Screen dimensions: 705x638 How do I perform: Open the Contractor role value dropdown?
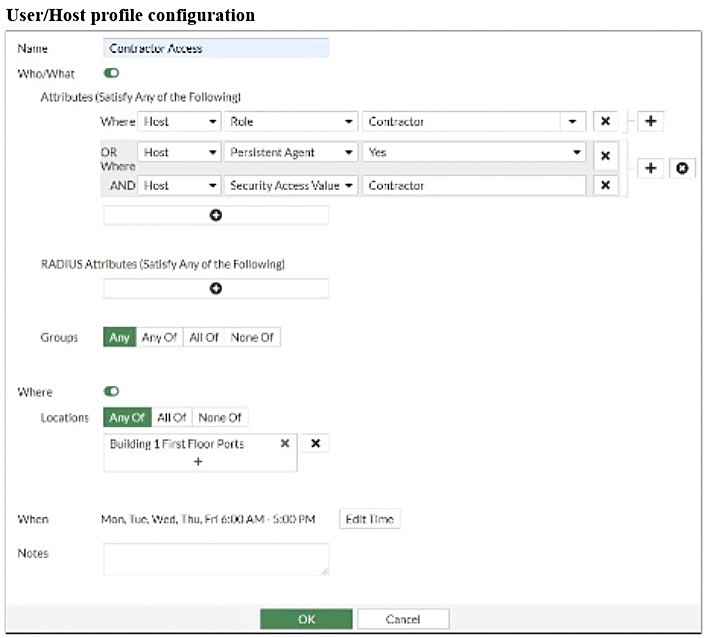[x=572, y=121]
